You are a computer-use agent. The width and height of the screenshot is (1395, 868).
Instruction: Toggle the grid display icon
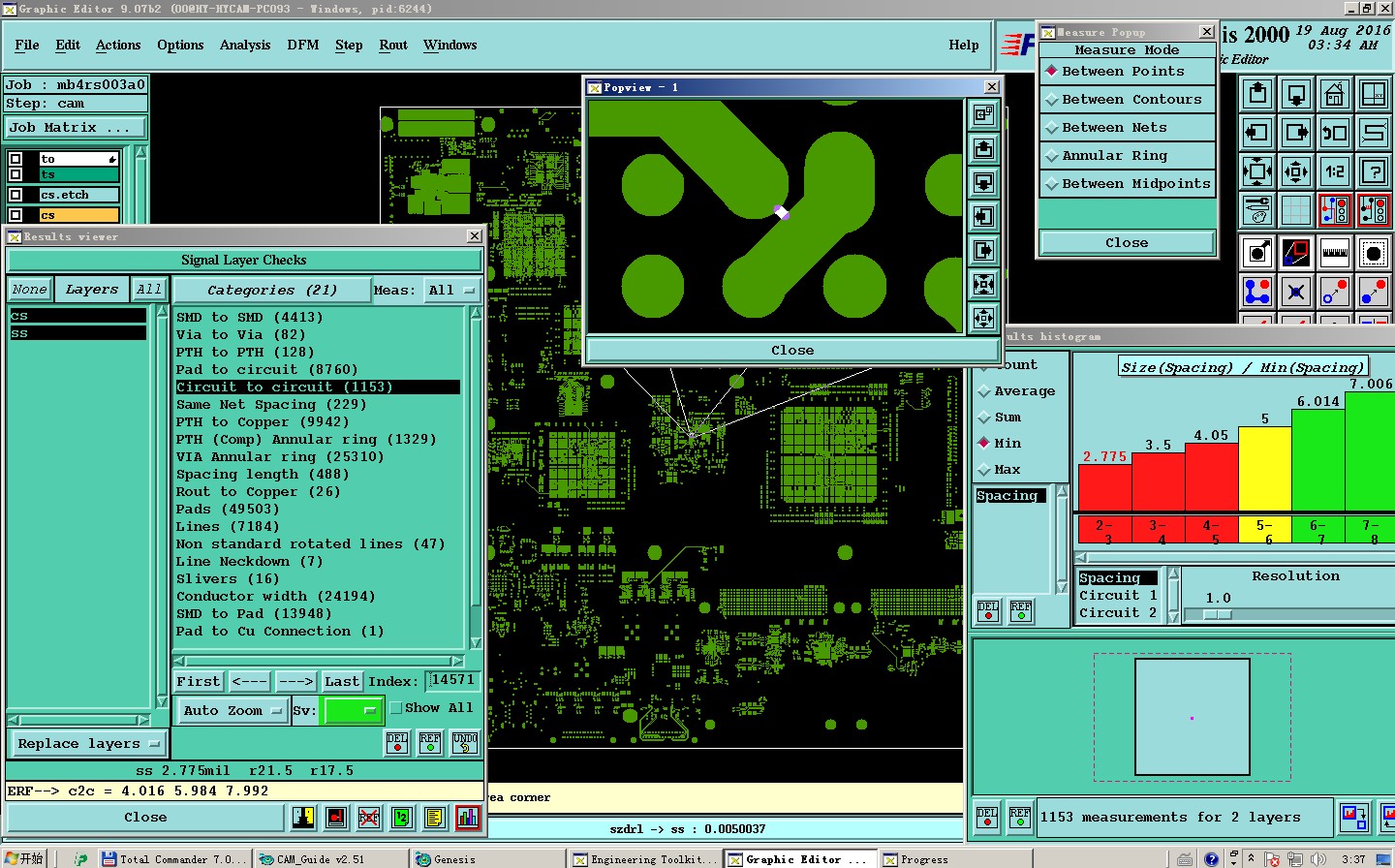click(1296, 209)
